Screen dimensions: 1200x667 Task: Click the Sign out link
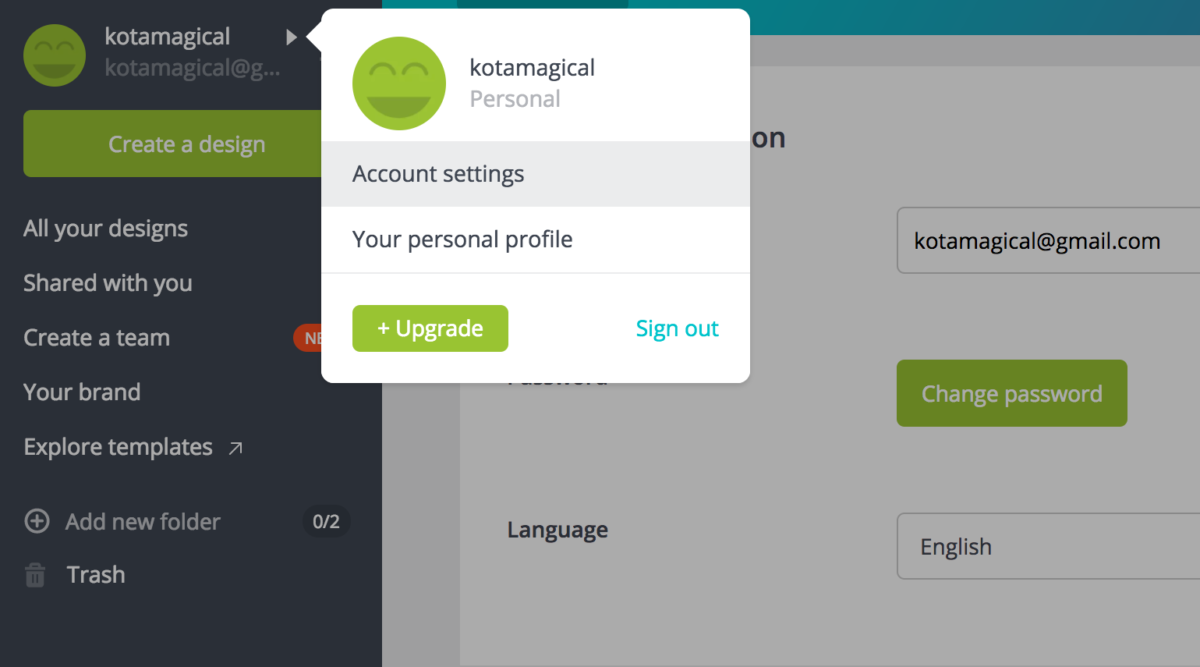pos(677,329)
